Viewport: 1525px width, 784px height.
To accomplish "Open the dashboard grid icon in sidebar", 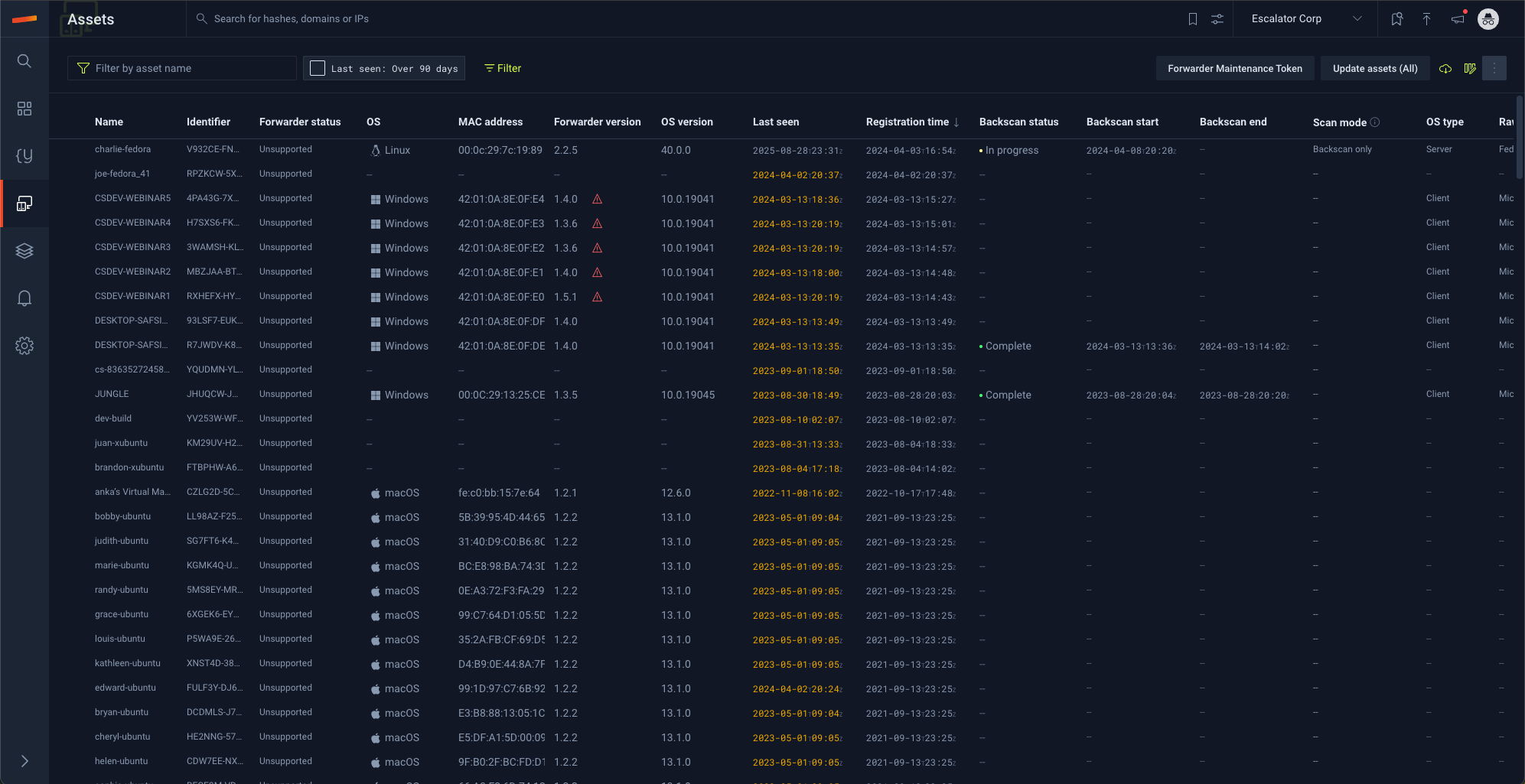I will [x=24, y=109].
